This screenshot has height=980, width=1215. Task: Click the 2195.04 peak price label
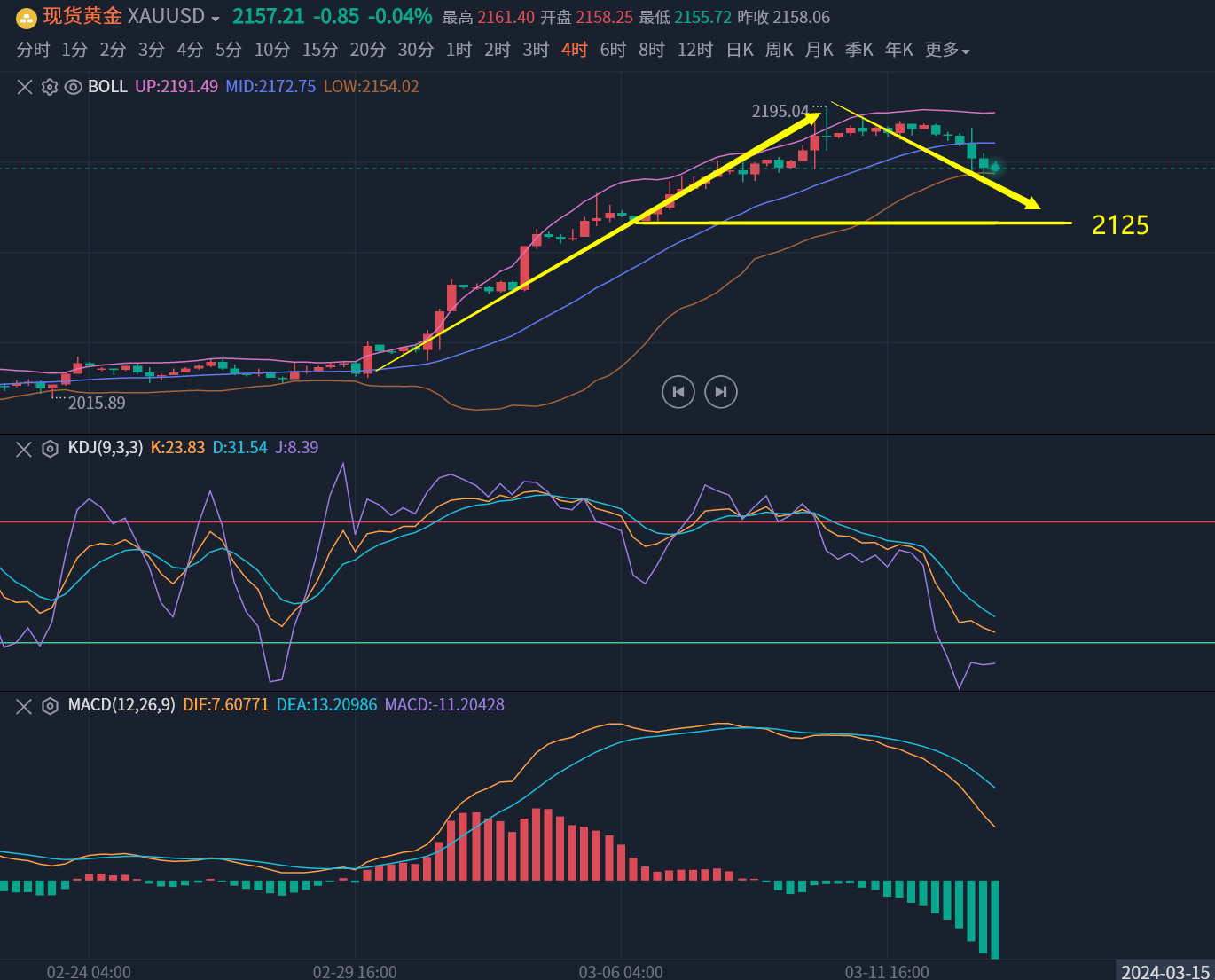[780, 112]
